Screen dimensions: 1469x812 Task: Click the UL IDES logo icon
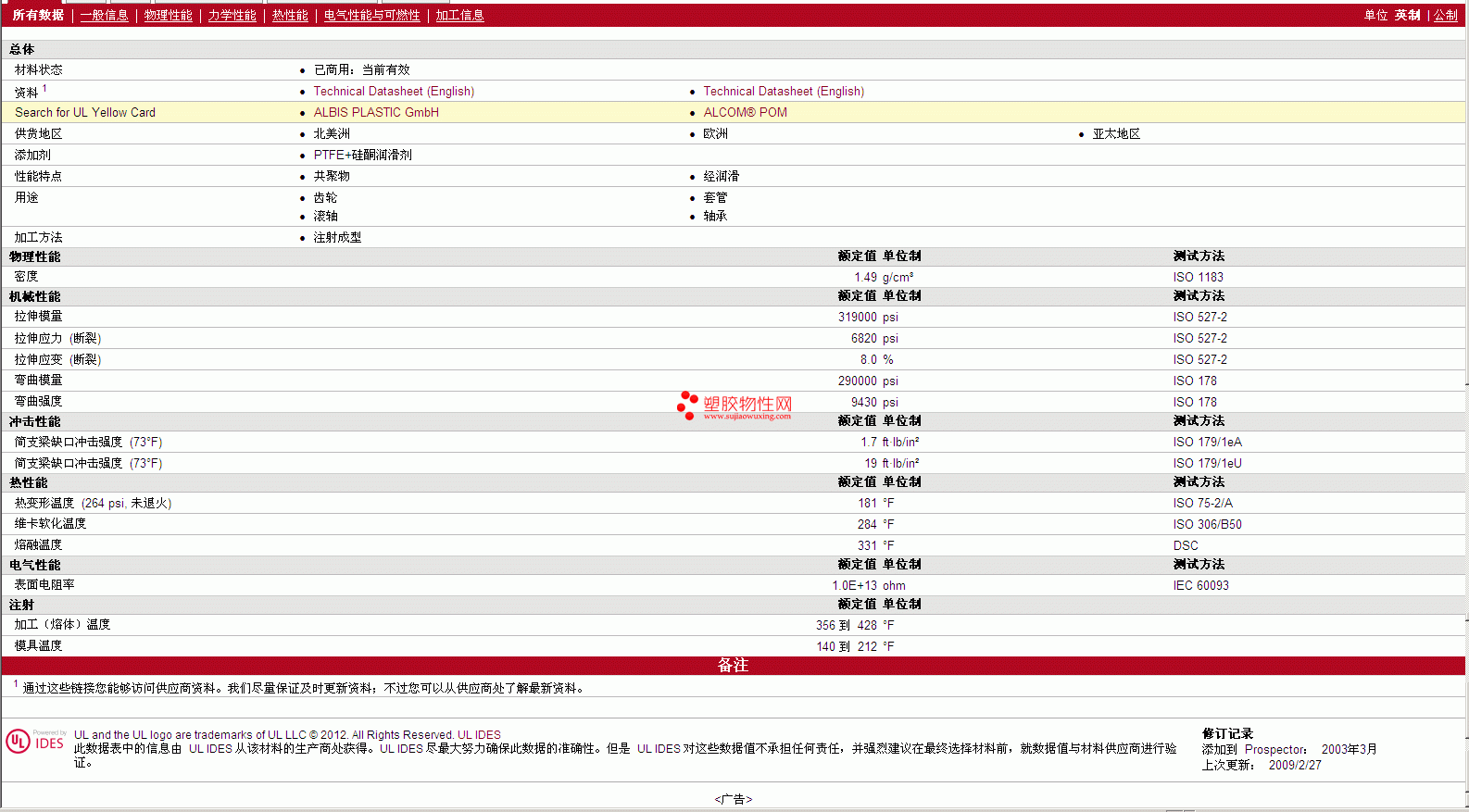tap(35, 741)
